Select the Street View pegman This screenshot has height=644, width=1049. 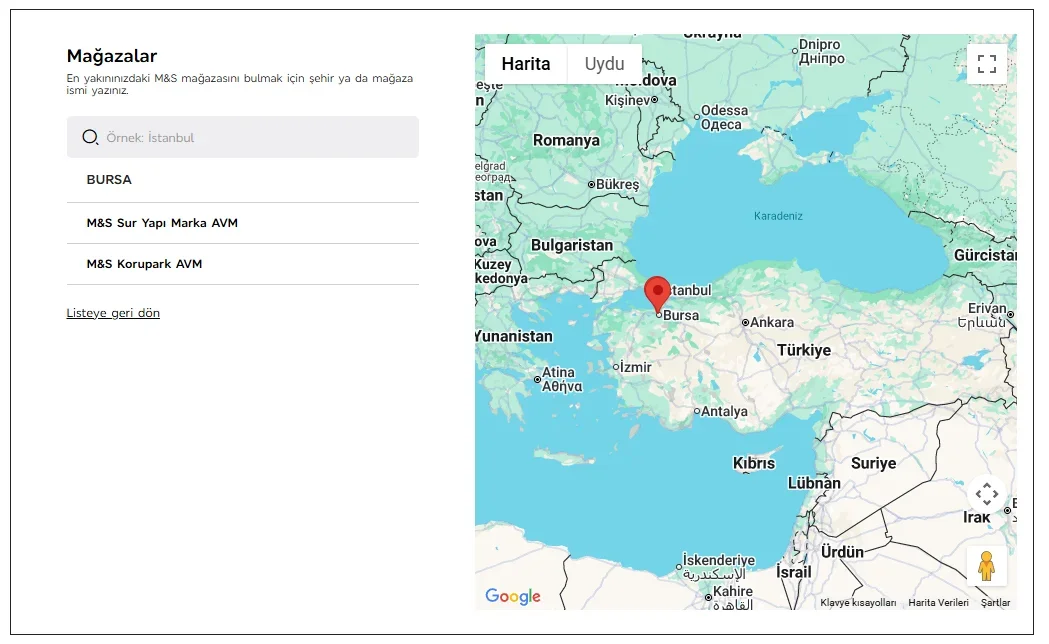pos(986,566)
